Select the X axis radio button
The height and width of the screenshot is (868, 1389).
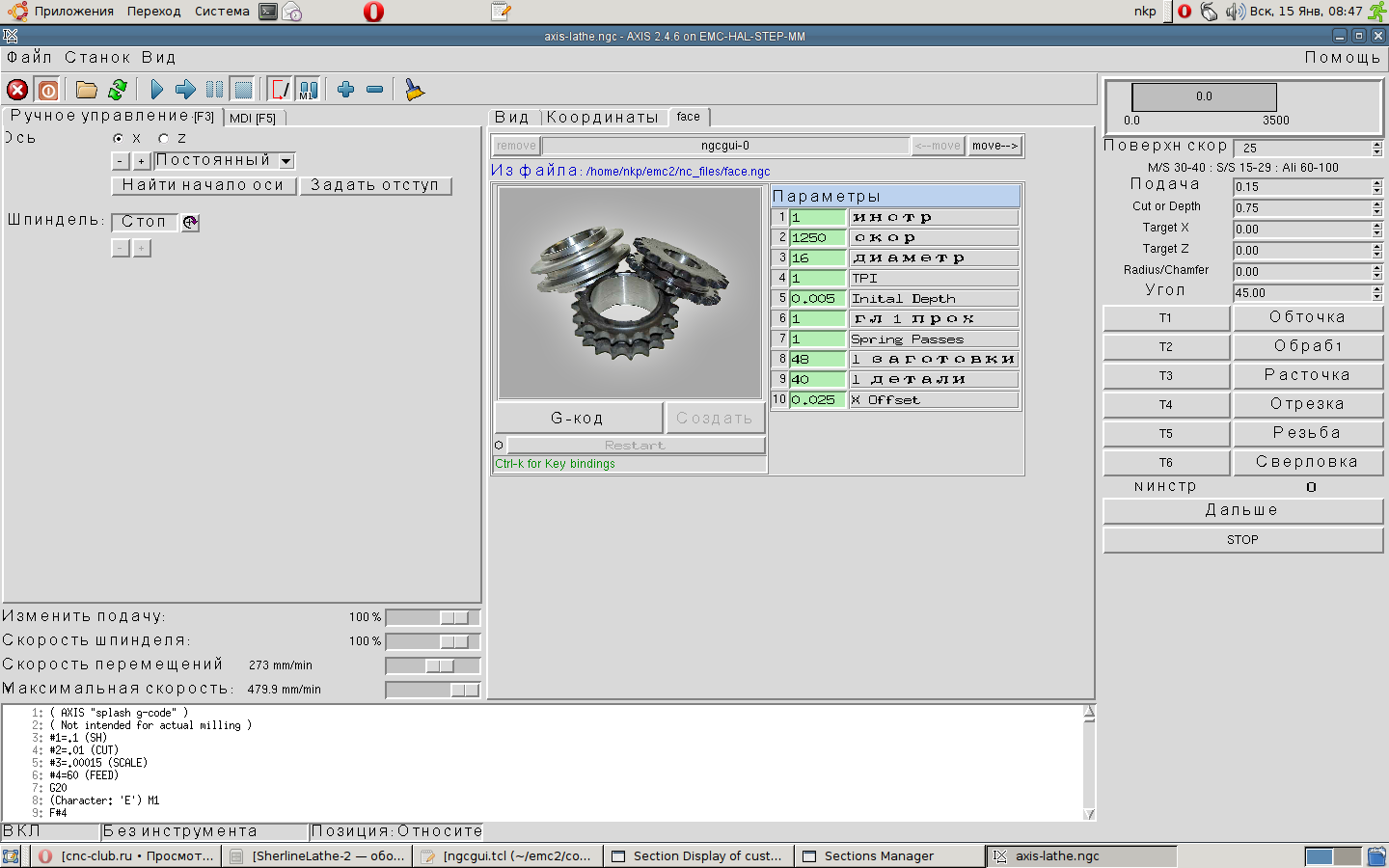click(x=119, y=139)
